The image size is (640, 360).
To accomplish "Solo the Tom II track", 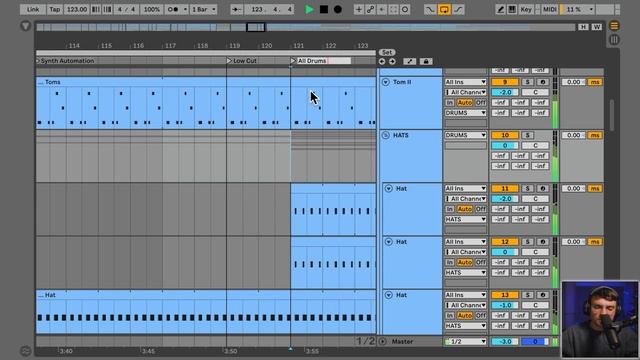I will pos(527,82).
